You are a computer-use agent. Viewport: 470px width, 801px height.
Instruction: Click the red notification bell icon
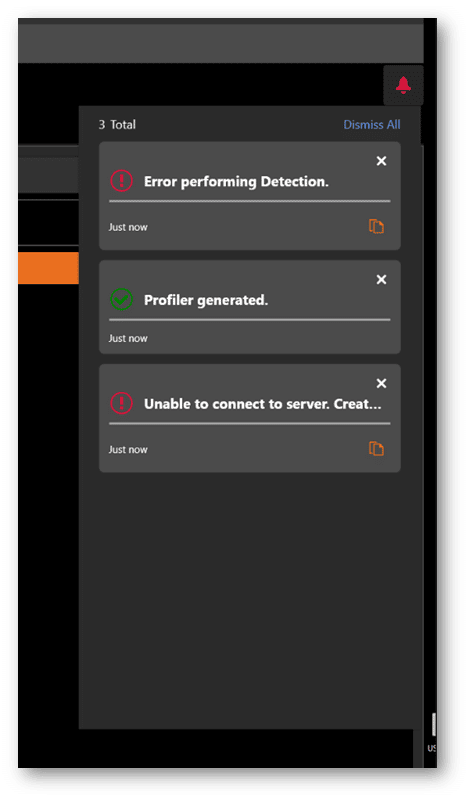pyautogui.click(x=403, y=85)
